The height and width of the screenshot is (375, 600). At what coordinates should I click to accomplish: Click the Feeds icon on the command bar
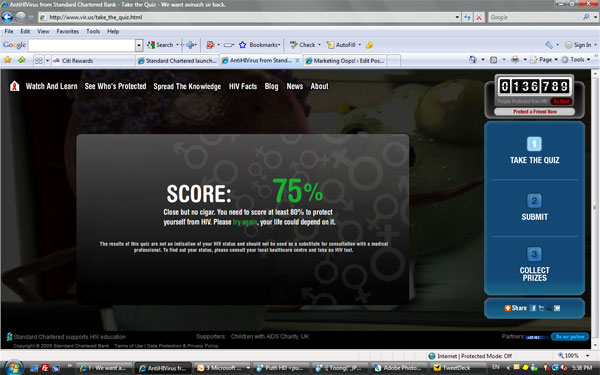(494, 60)
